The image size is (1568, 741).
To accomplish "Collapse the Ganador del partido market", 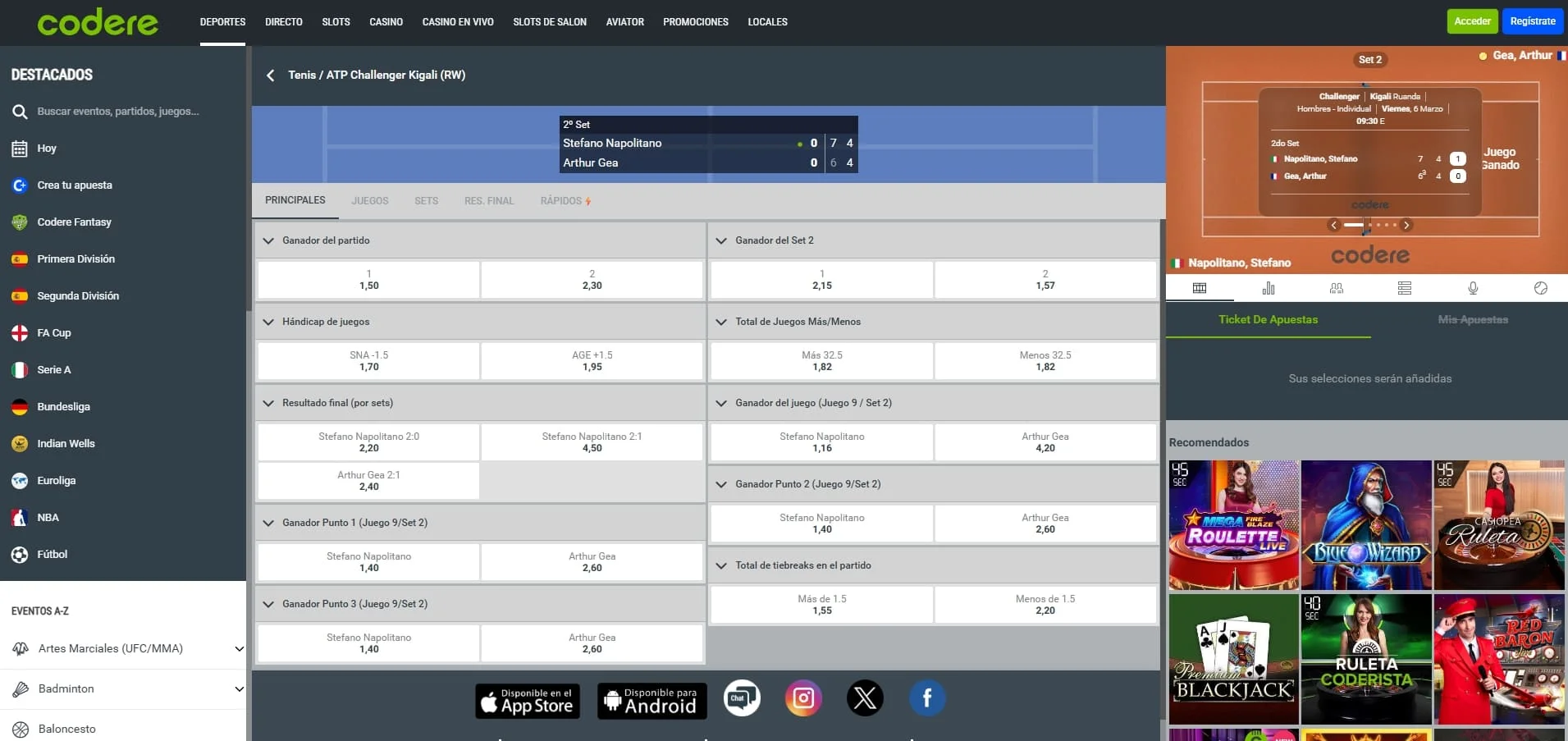I will click(x=268, y=240).
